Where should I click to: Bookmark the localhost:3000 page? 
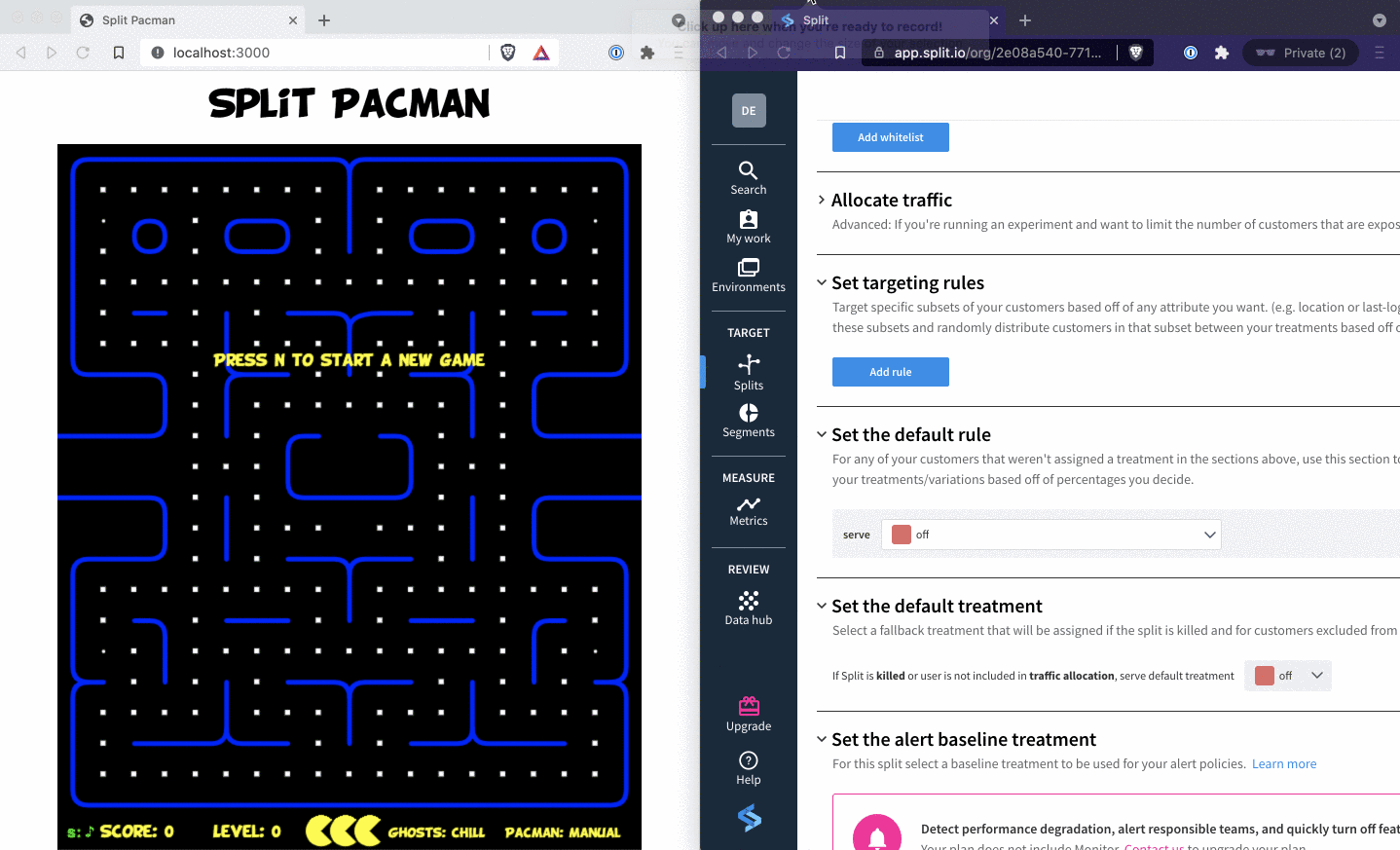click(119, 53)
